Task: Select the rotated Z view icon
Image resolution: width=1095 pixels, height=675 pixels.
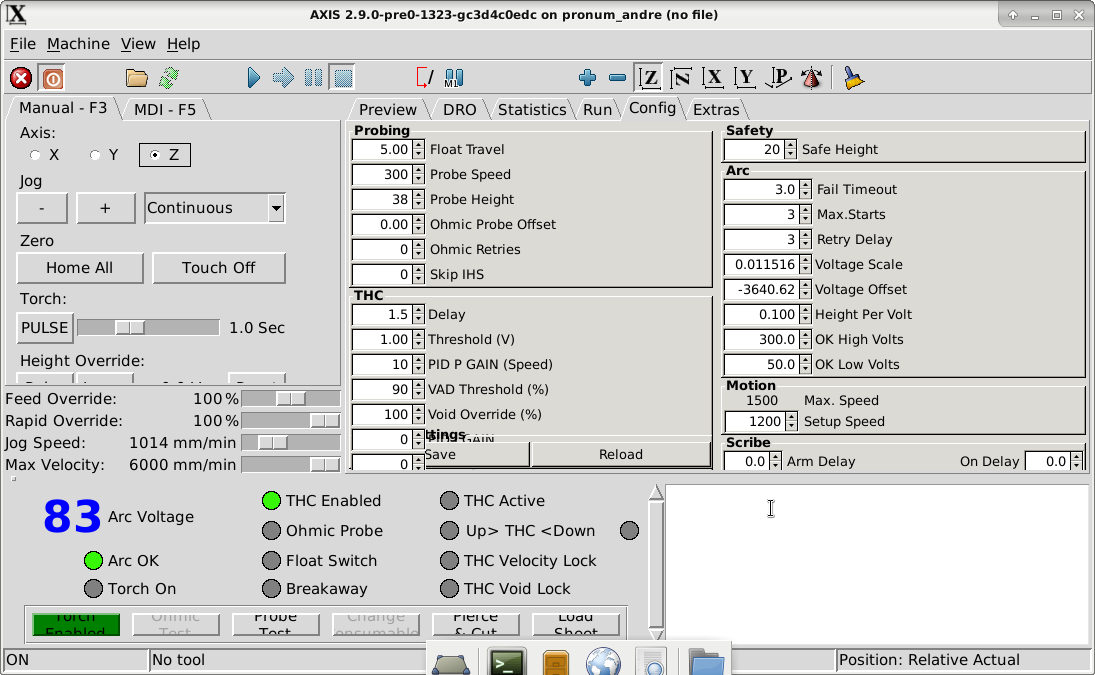Action: tap(681, 77)
